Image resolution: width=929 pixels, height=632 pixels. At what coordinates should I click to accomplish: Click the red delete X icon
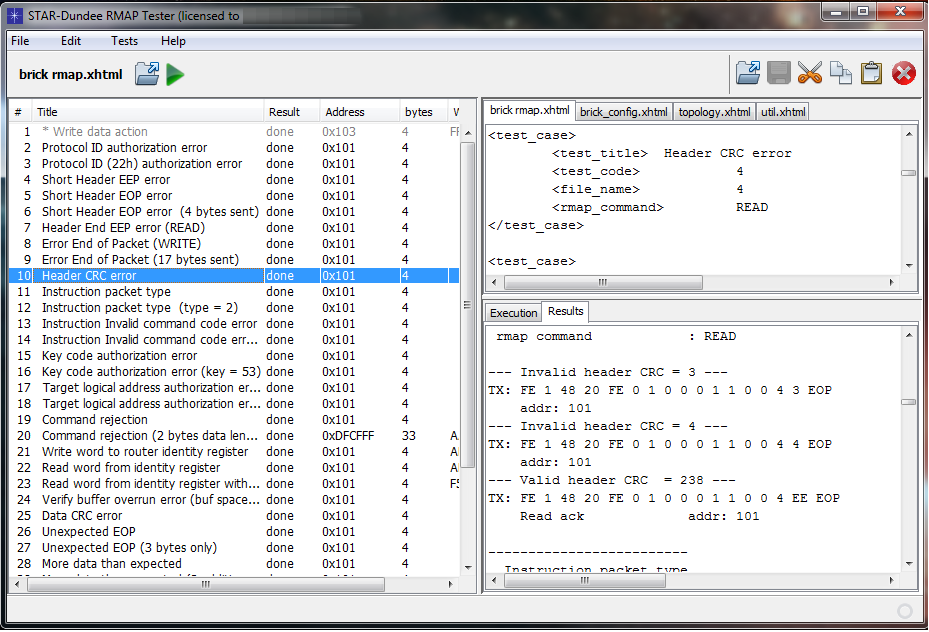903,73
